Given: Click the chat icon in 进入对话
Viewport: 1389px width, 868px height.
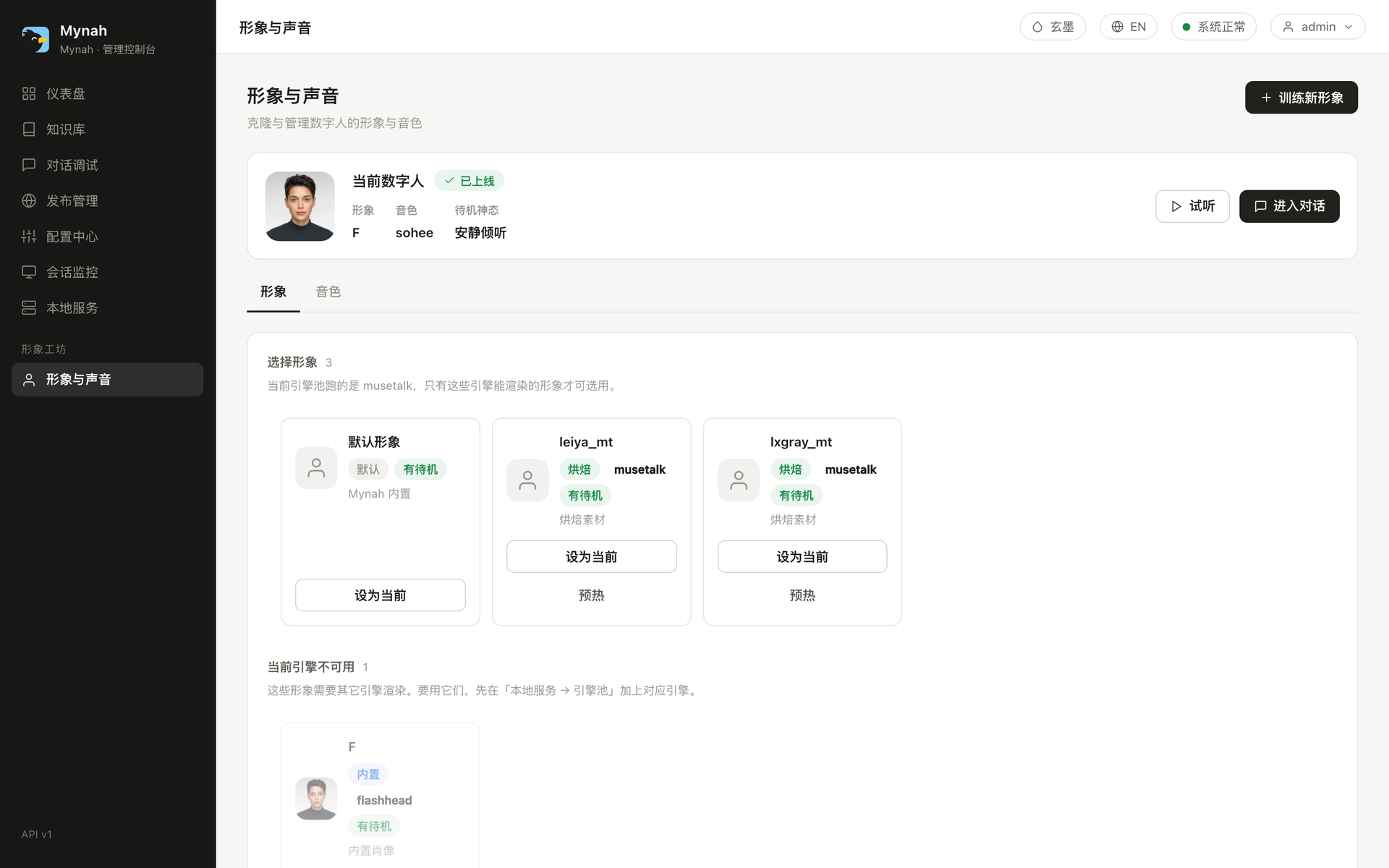Looking at the screenshot, I should point(1260,206).
